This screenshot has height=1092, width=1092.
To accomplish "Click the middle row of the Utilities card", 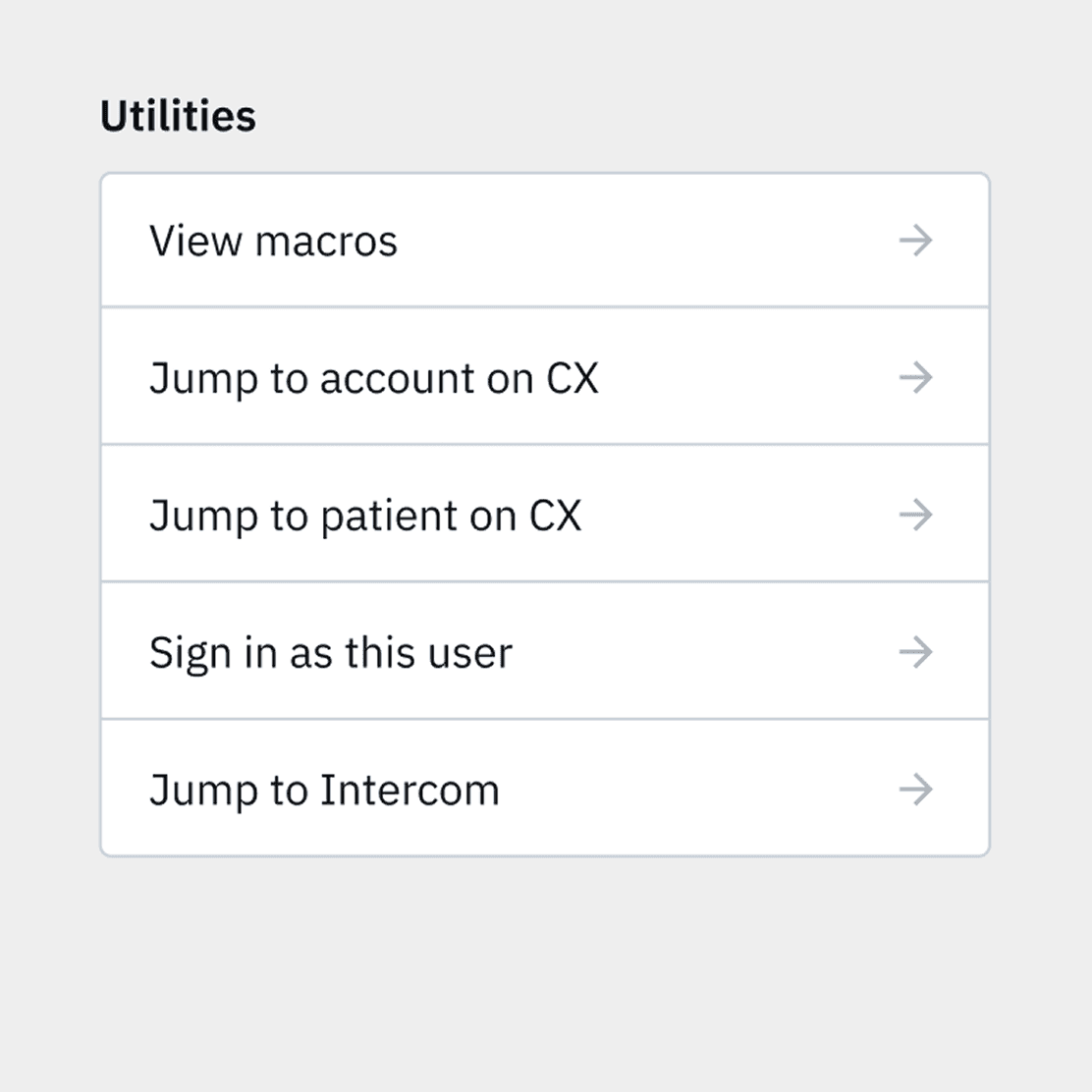I will [545, 514].
